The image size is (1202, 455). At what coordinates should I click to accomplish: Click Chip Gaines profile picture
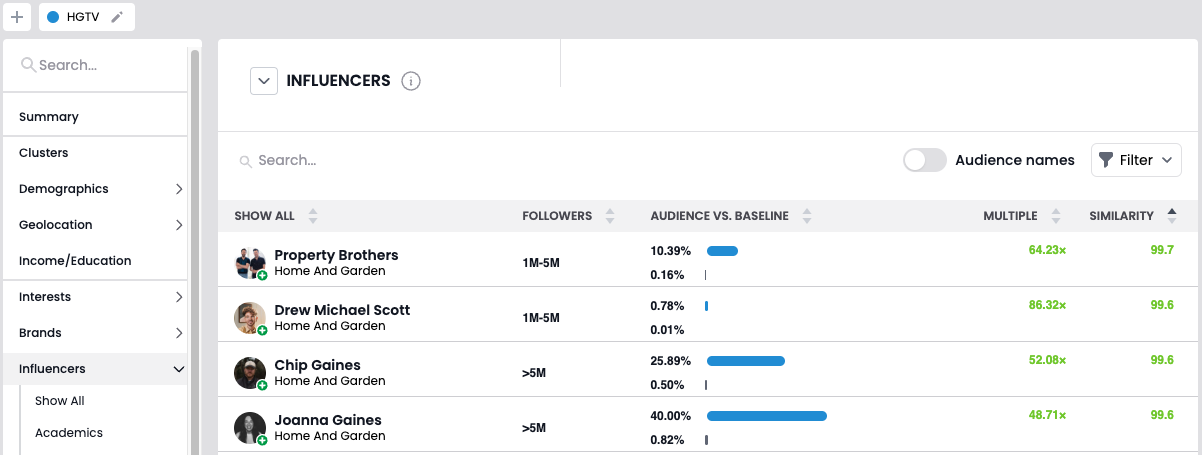point(250,373)
